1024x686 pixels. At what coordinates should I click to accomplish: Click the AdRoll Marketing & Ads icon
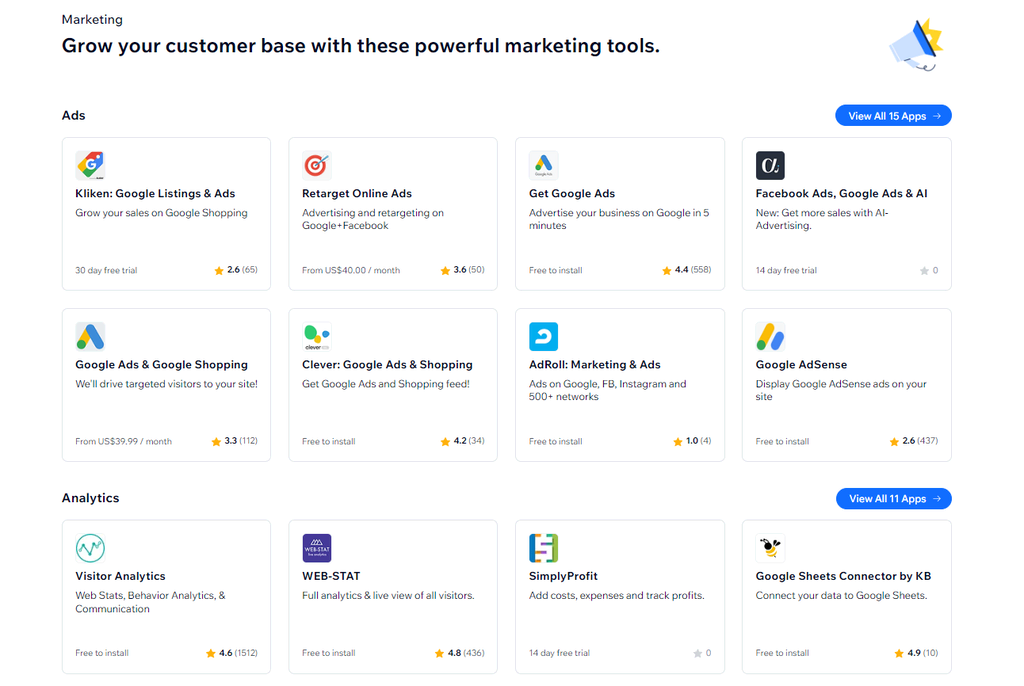pyautogui.click(x=543, y=336)
